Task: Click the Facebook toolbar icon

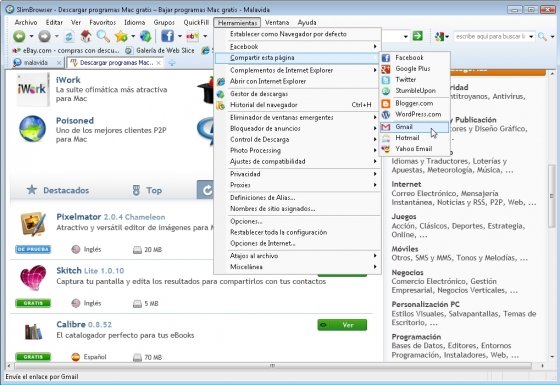Action: (x=167, y=36)
